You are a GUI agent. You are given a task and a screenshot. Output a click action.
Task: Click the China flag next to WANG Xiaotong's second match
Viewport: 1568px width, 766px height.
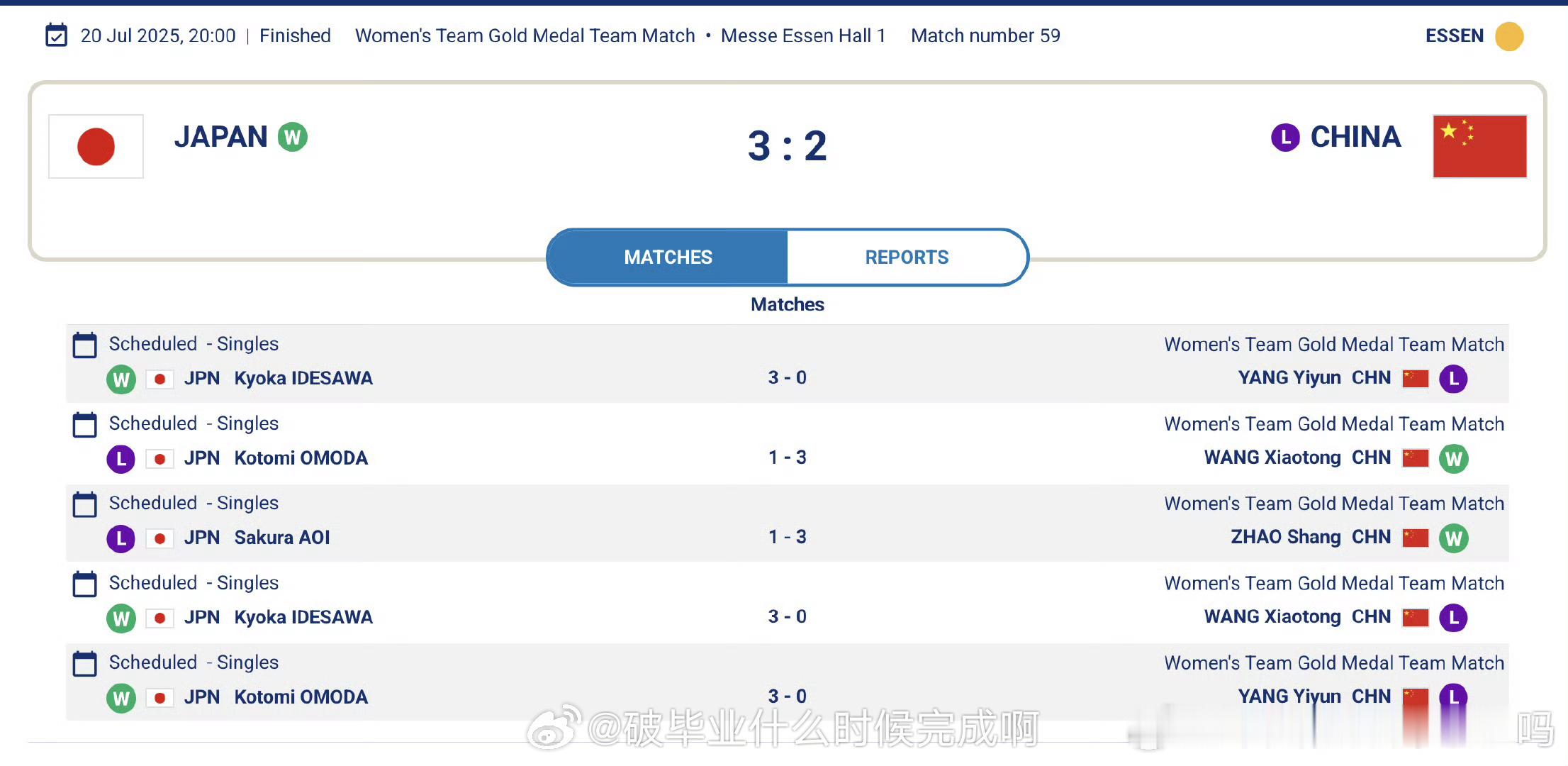pos(1416,617)
